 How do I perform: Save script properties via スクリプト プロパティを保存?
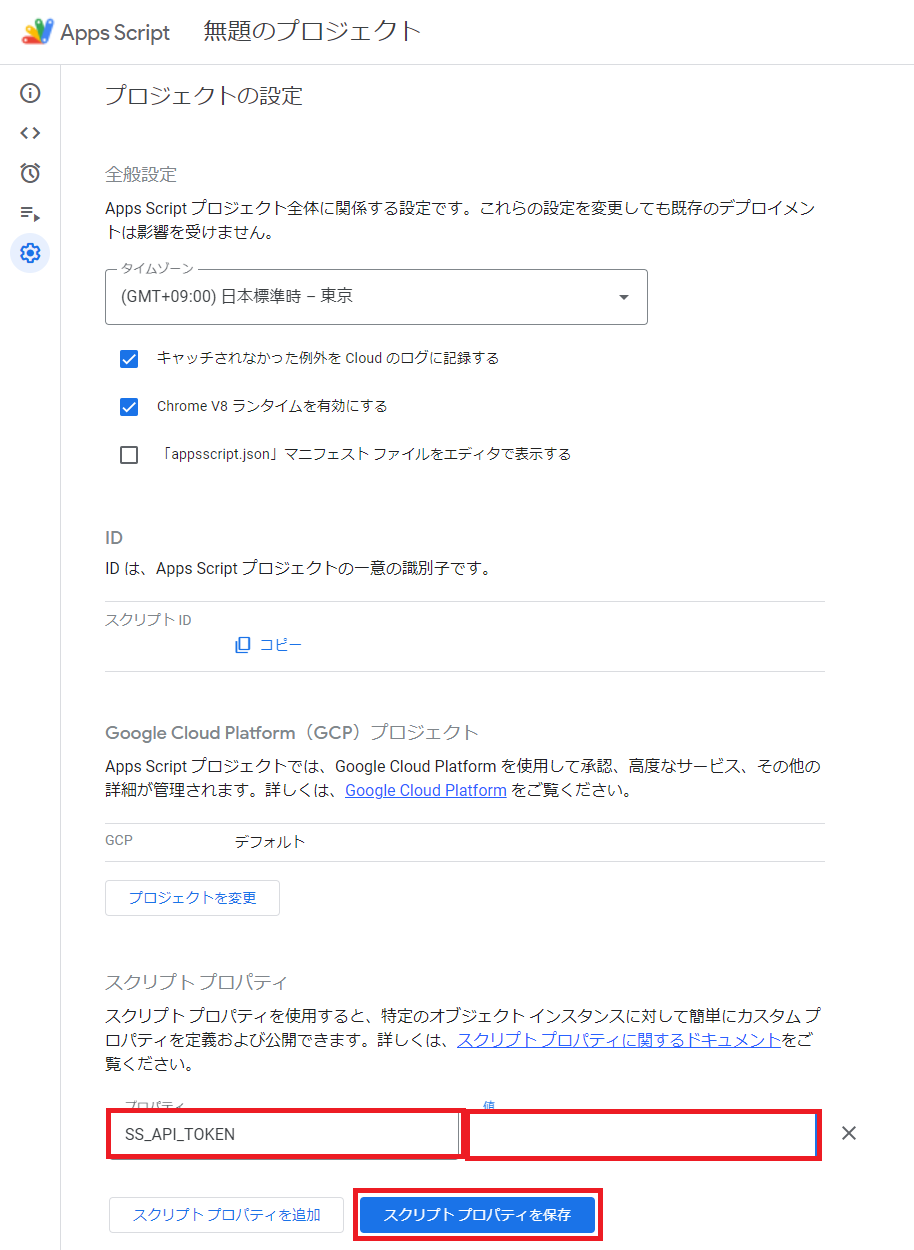point(478,1215)
